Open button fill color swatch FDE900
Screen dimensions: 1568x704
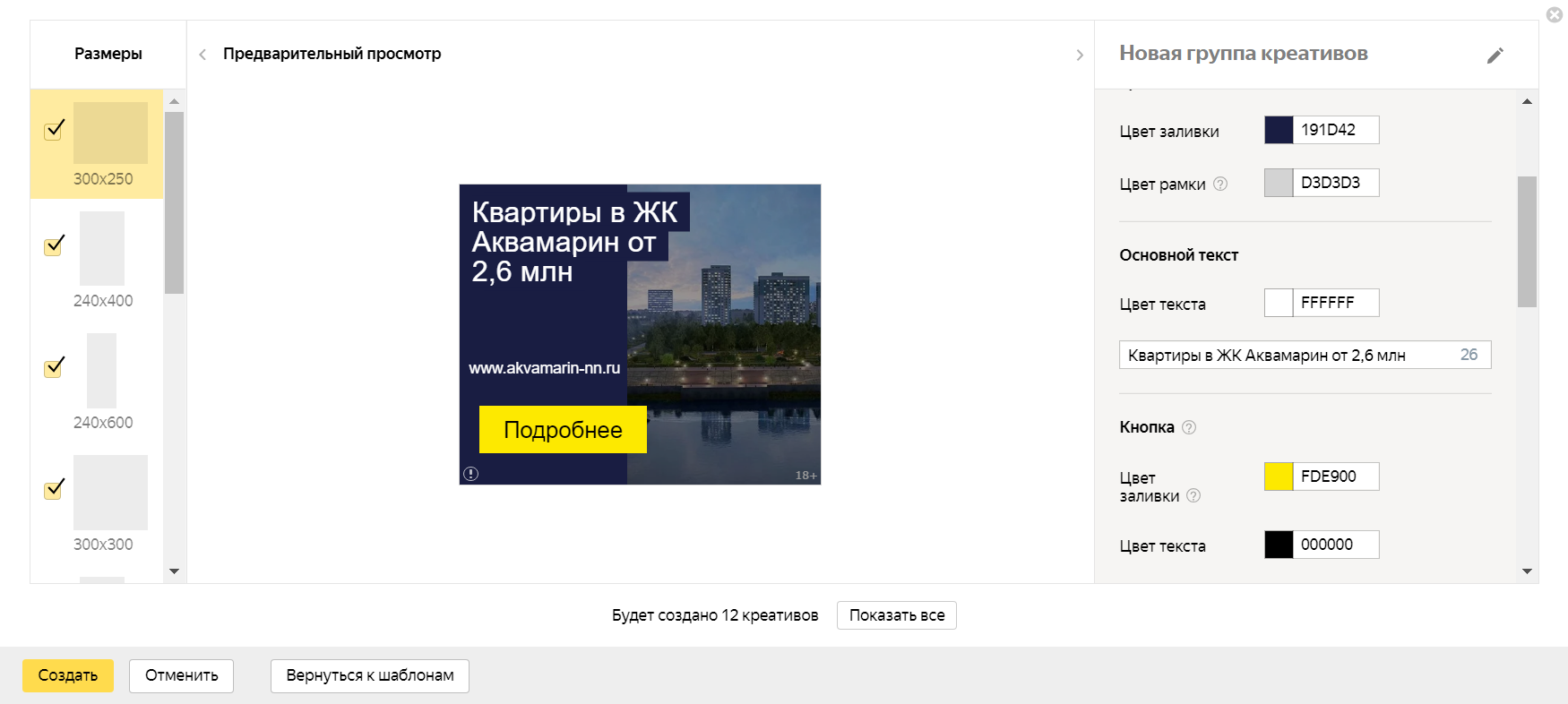(x=1279, y=476)
